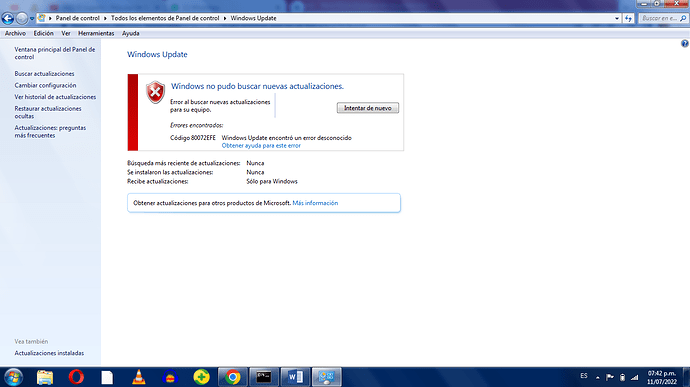The height and width of the screenshot is (387, 690).
Task: Click the Windows Update heading
Action: [157, 55]
